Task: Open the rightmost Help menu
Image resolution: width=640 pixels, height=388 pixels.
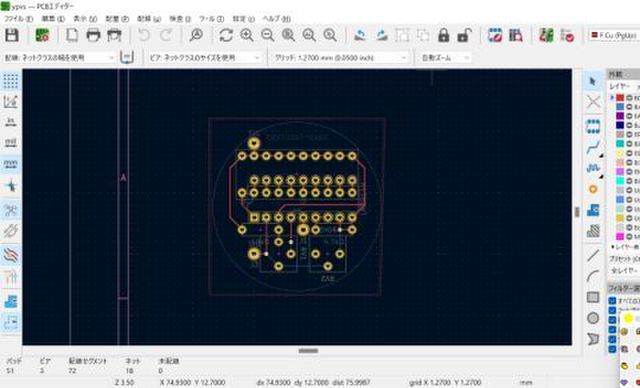Action: (x=277, y=19)
